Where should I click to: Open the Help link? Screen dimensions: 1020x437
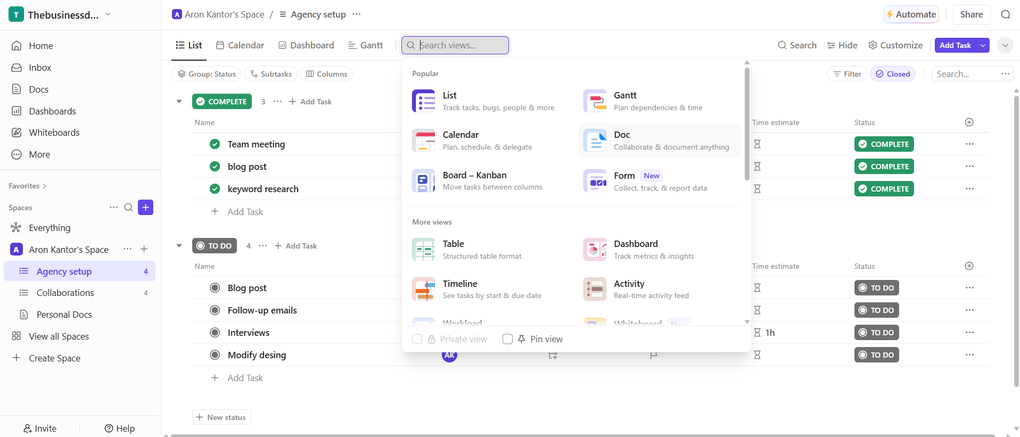coord(120,429)
